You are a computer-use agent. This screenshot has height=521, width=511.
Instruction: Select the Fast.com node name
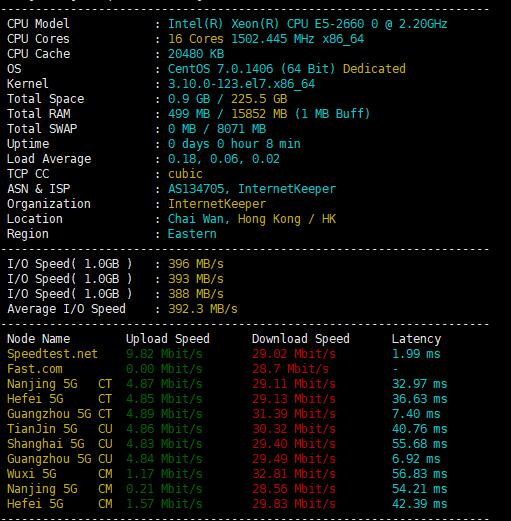pyautogui.click(x=35, y=369)
